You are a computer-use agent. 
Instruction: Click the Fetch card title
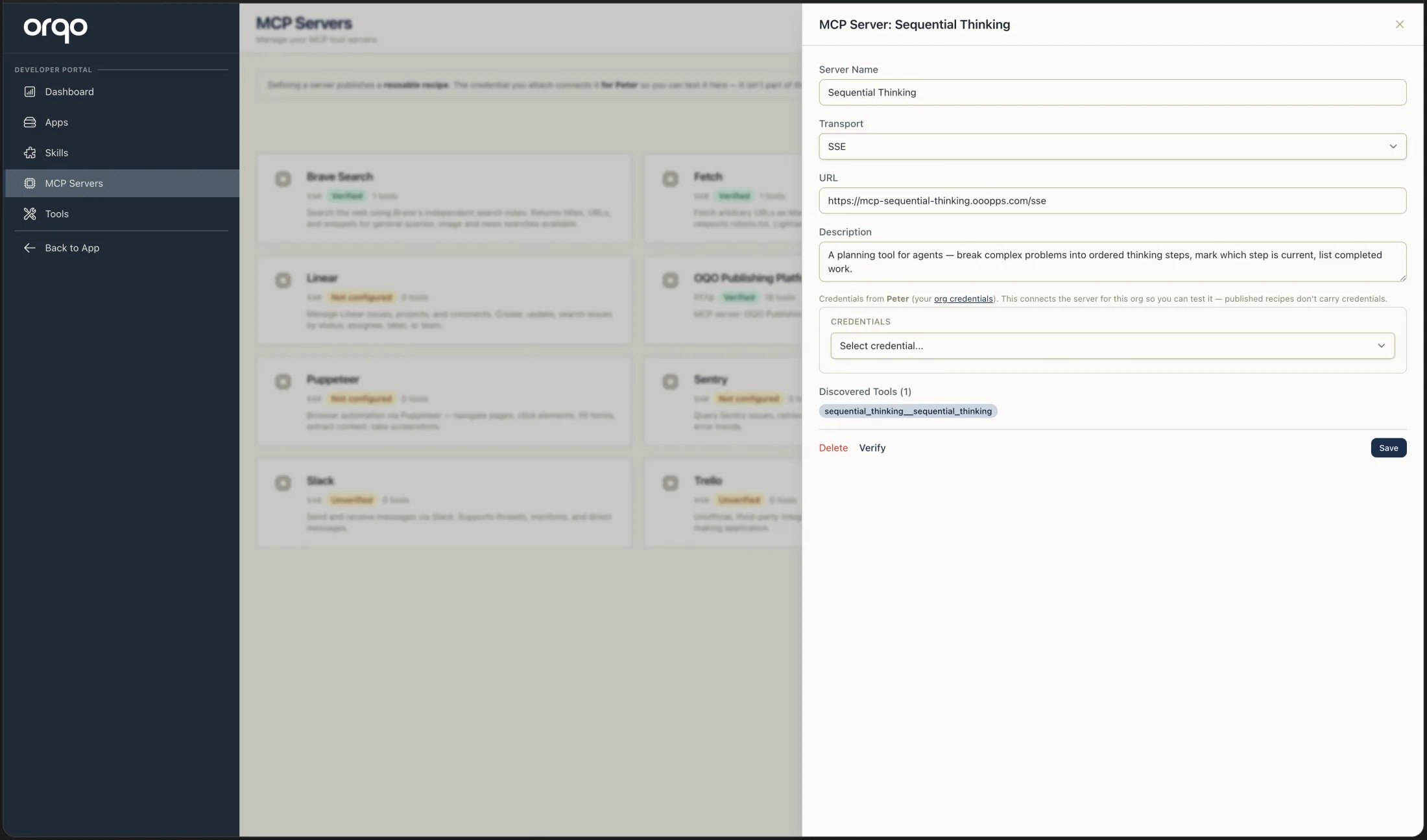[708, 176]
